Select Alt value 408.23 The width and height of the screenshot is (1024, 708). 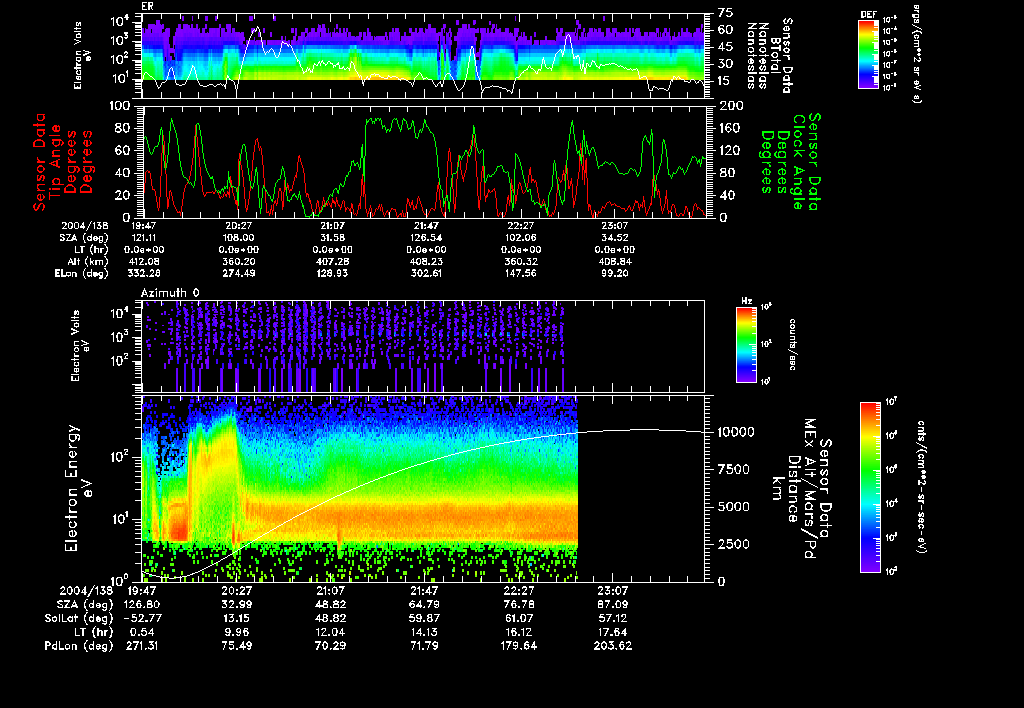pyautogui.click(x=427, y=261)
